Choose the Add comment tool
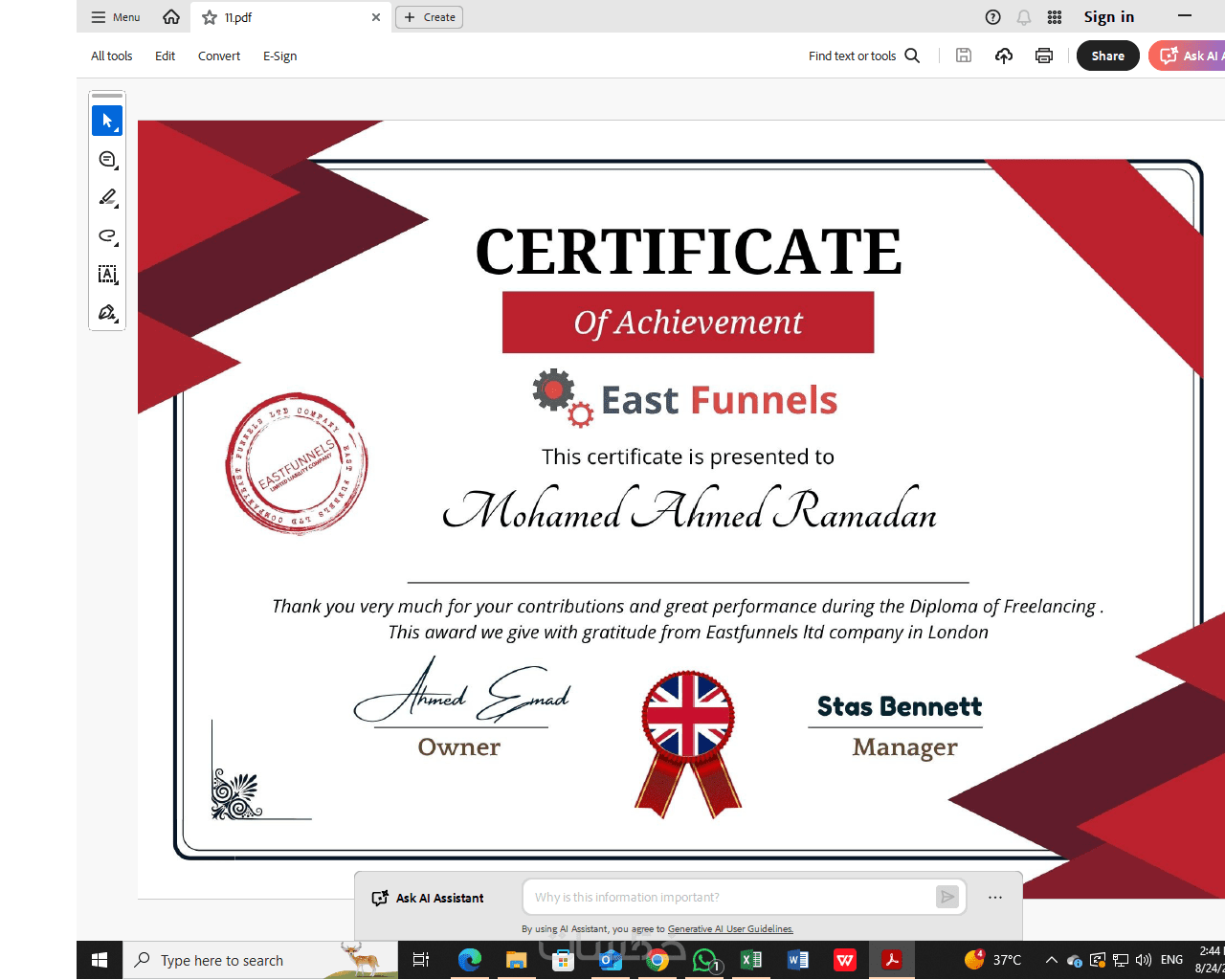Image resolution: width=1225 pixels, height=980 pixels. coord(107,159)
